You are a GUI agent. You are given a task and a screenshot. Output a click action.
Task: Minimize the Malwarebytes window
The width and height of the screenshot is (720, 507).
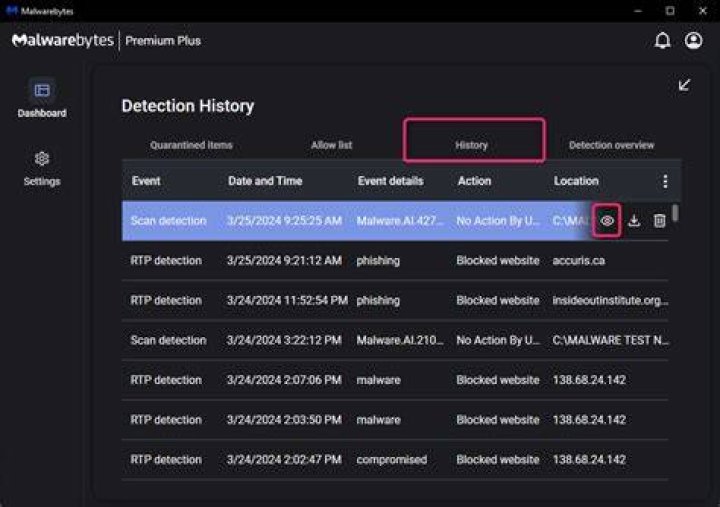(638, 11)
